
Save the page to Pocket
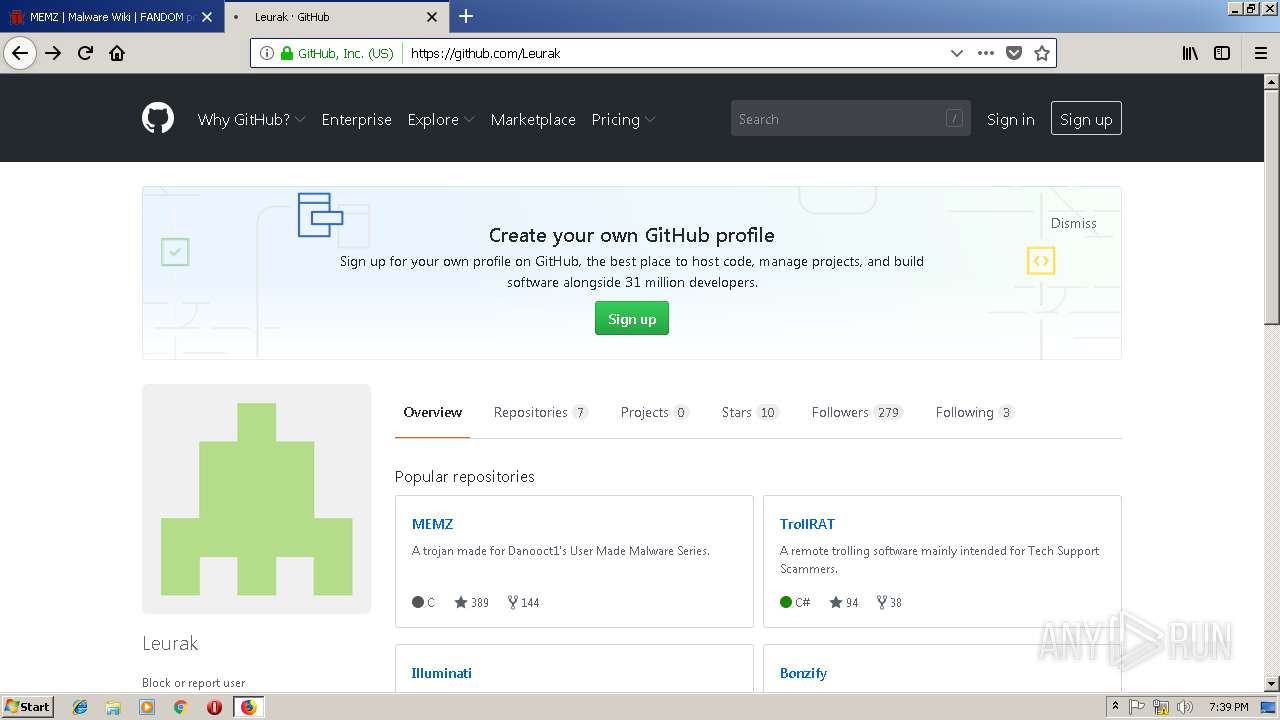[1014, 53]
